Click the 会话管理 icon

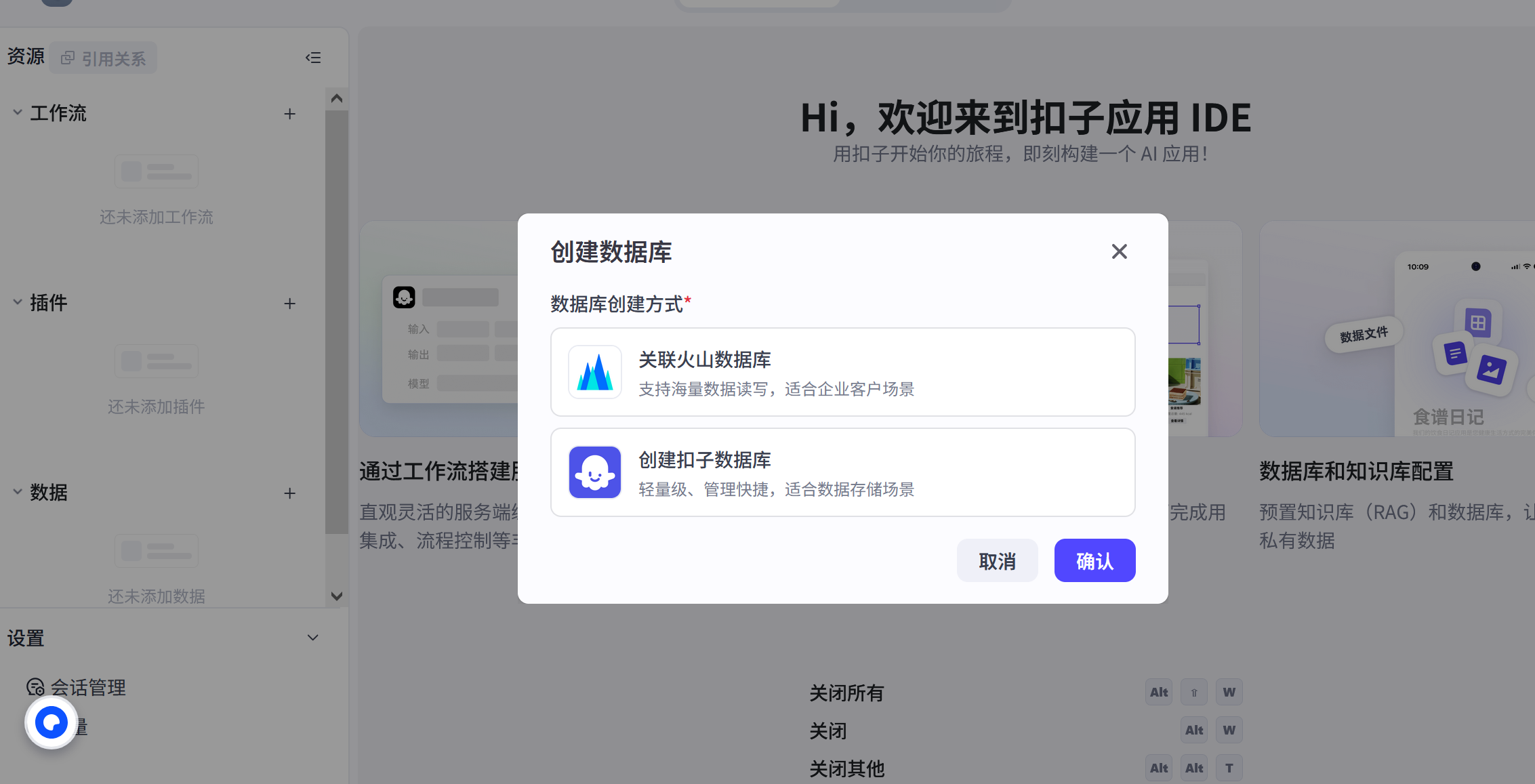[35, 688]
